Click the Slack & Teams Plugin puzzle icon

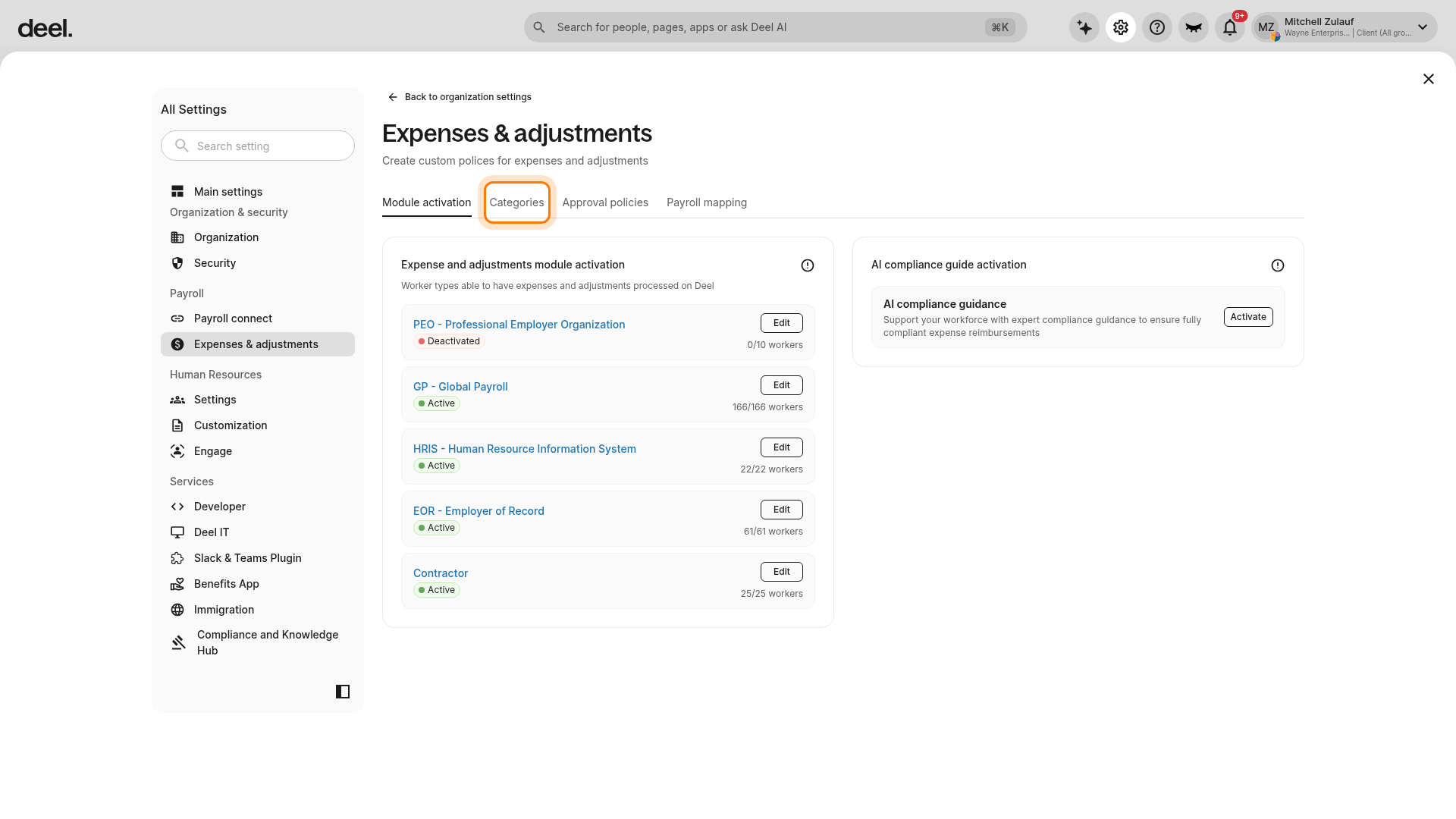[177, 558]
